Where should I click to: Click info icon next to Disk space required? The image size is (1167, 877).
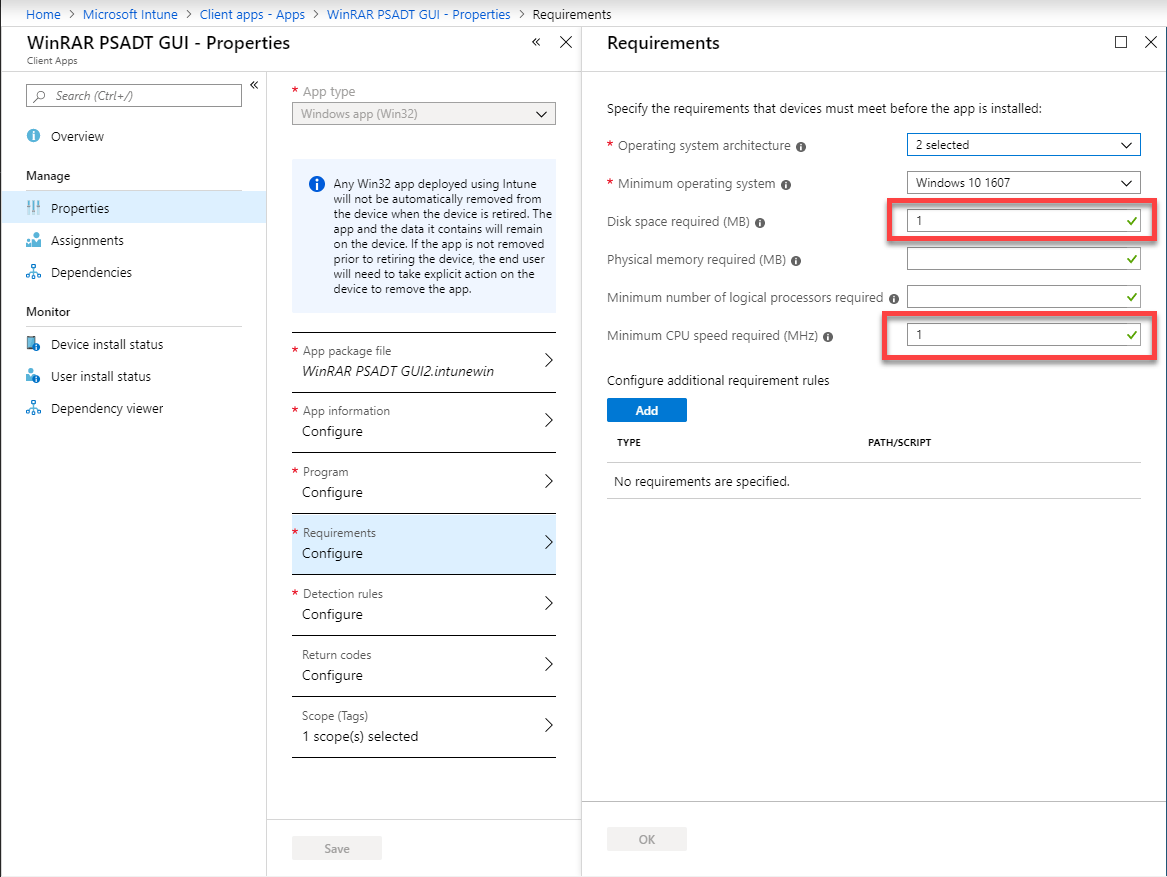click(761, 222)
